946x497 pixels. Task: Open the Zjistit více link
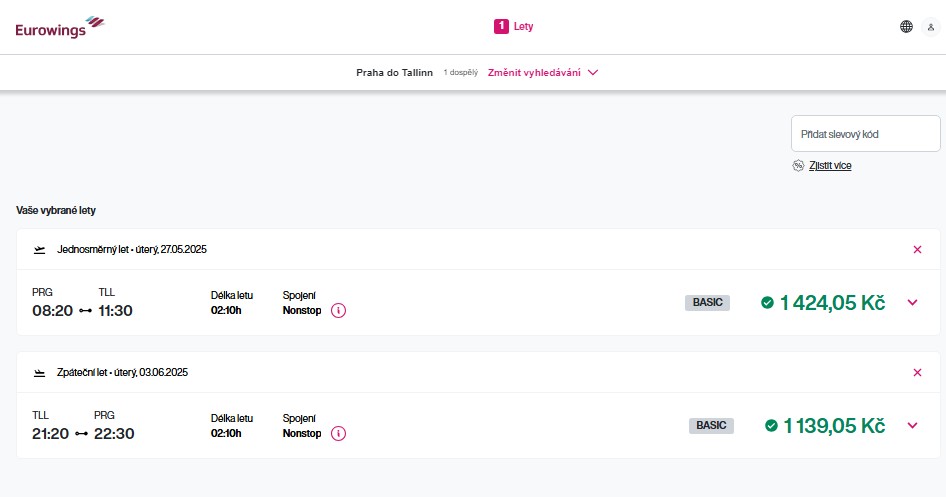(830, 166)
